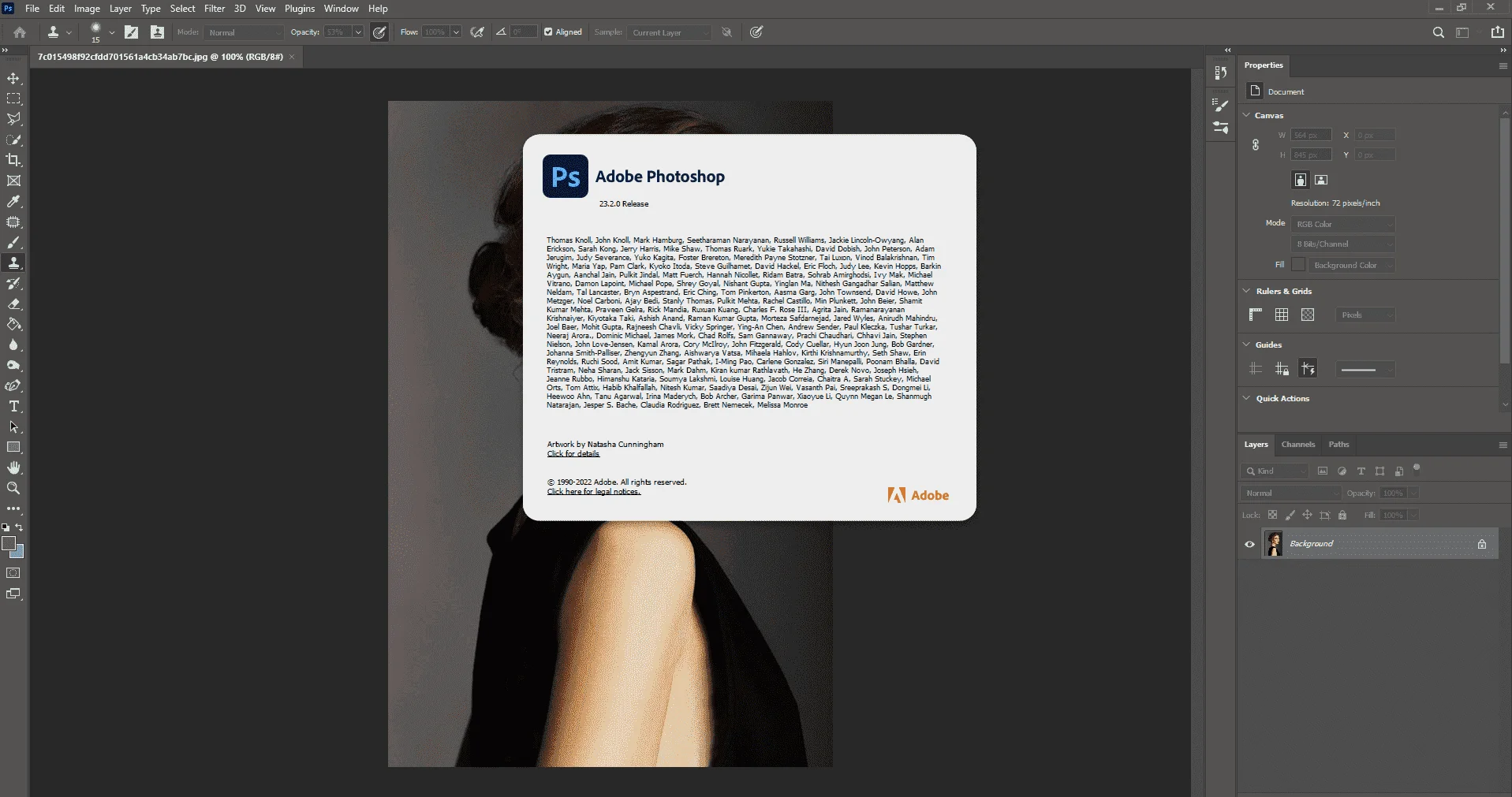
Task: Click the foreground color swatch
Action: (9, 544)
